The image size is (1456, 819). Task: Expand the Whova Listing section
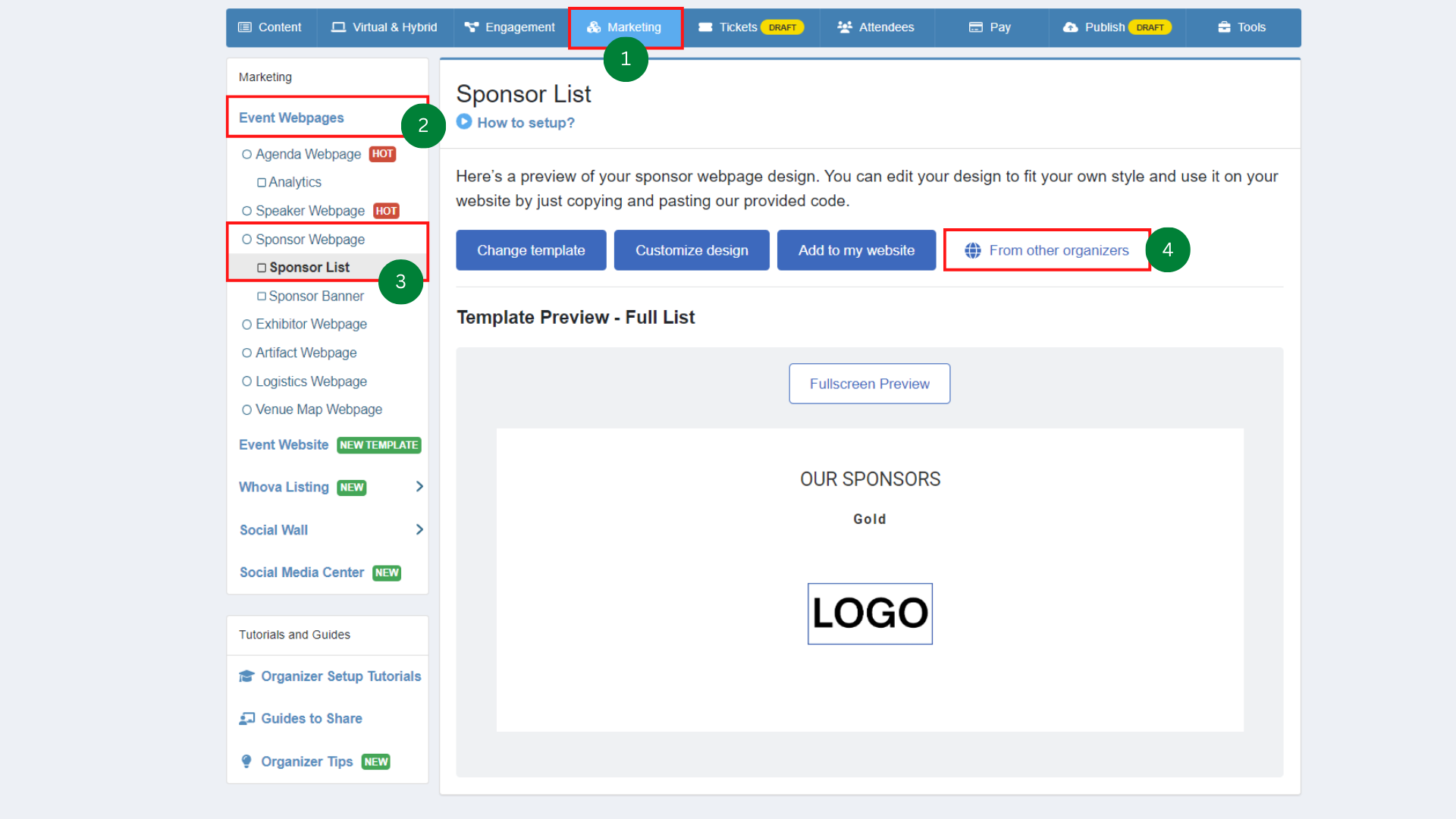pyautogui.click(x=419, y=487)
